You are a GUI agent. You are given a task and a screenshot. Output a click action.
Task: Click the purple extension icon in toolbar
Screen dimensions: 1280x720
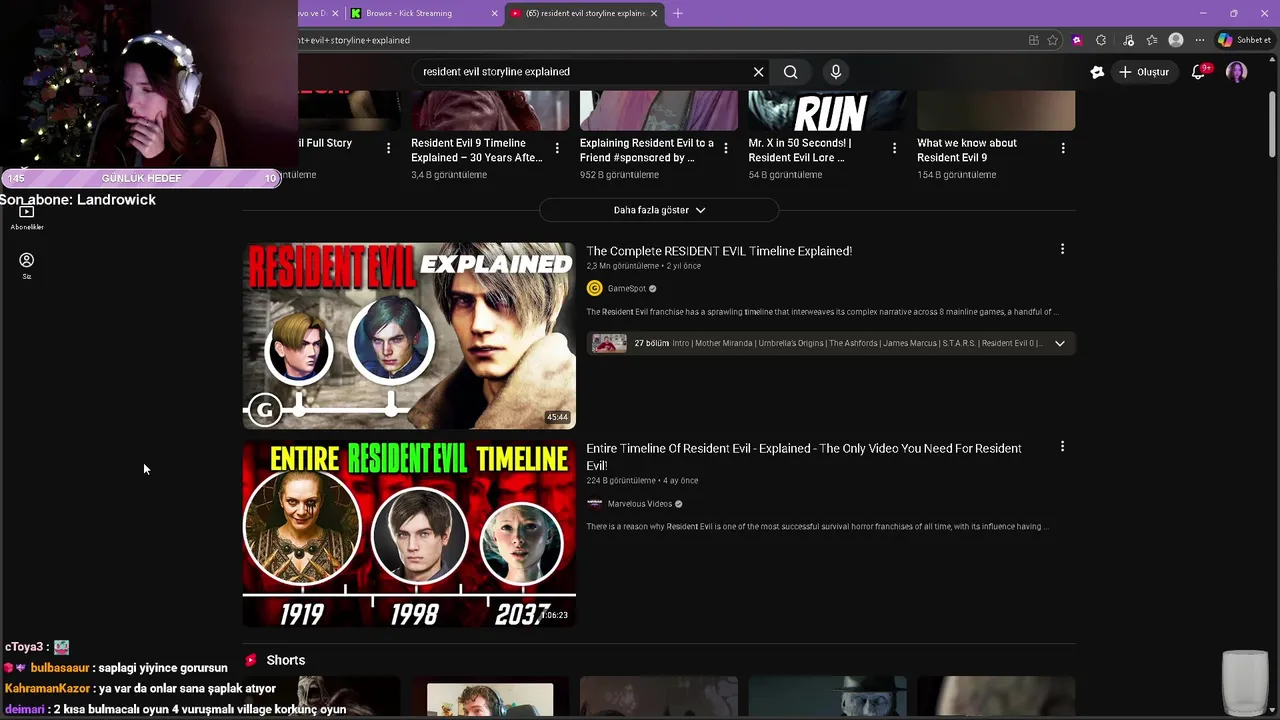point(1077,40)
